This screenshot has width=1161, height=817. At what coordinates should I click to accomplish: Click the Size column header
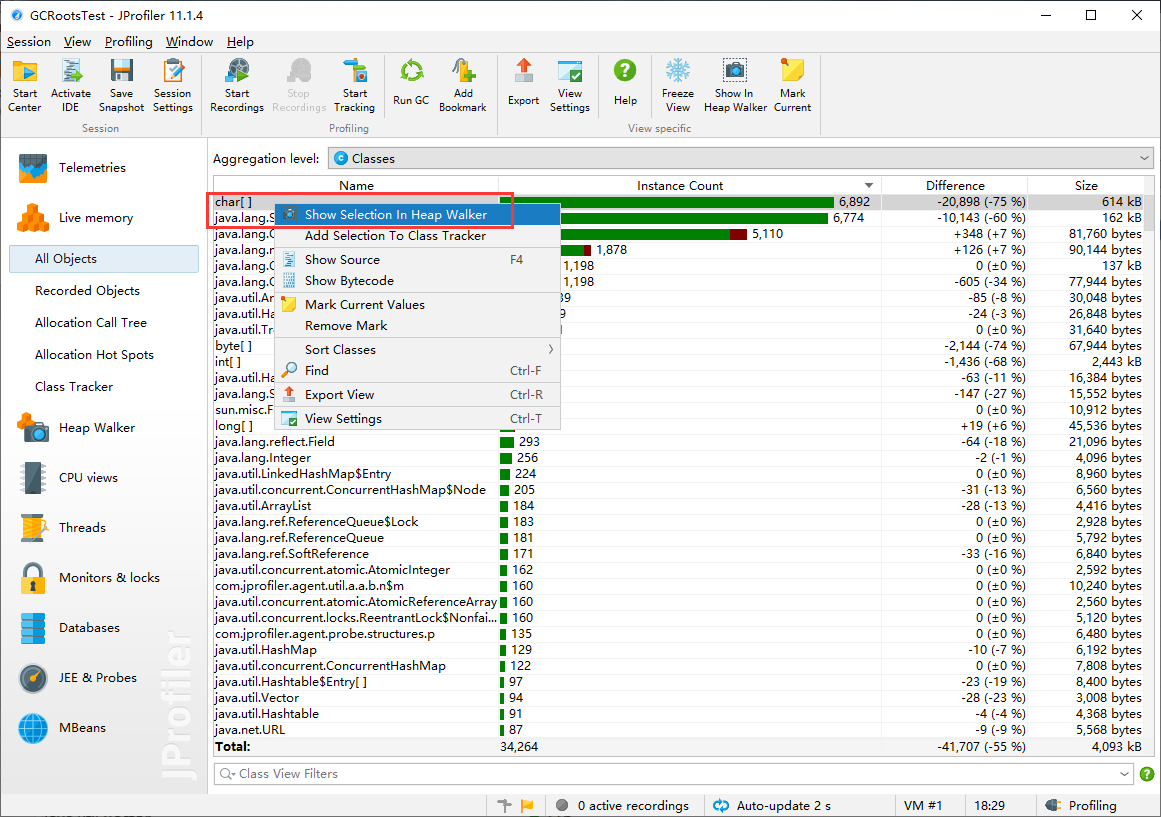point(1086,185)
